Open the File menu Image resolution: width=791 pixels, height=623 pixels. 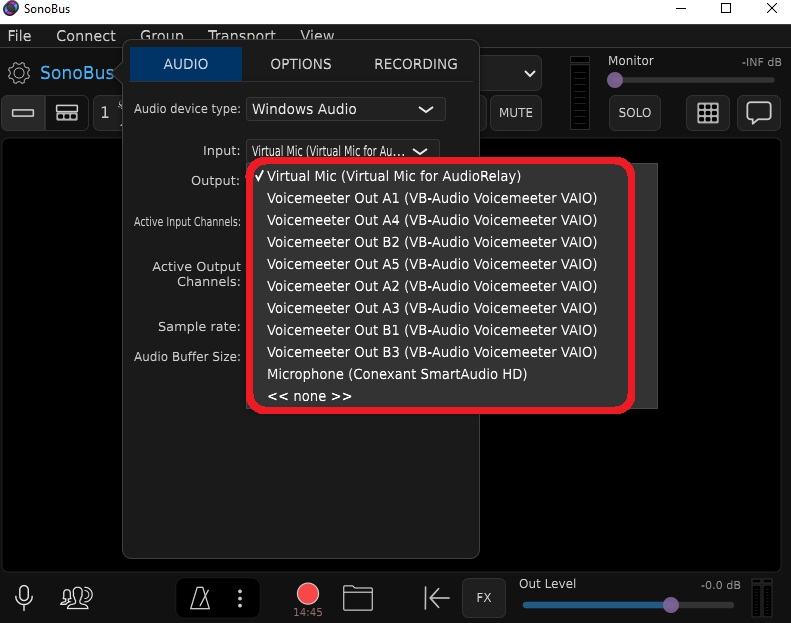19,36
